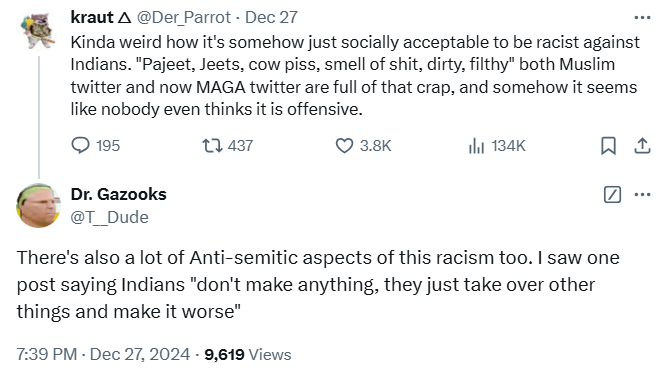Open kraut's profile picture
The height and width of the screenshot is (375, 670).
[x=38, y=31]
